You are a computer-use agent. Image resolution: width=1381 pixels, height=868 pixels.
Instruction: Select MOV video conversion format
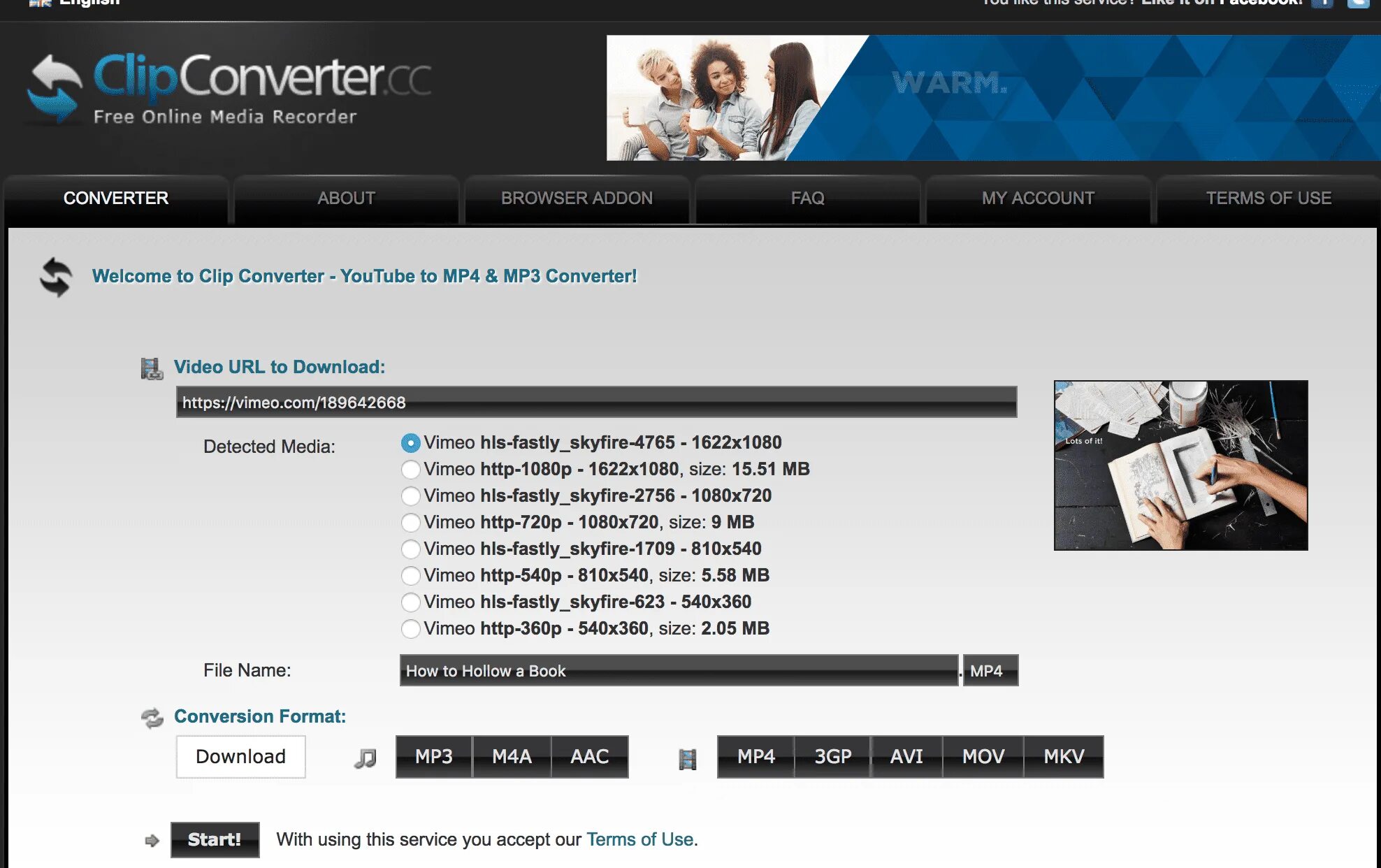pos(985,756)
